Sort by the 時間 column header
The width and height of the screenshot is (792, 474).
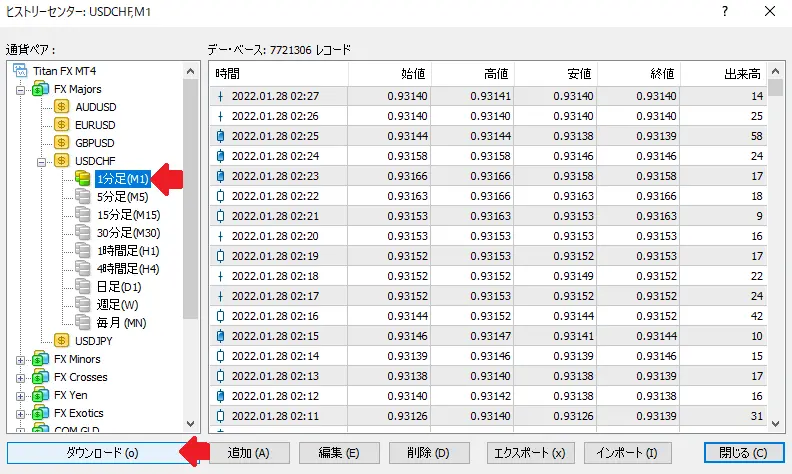tap(280, 74)
